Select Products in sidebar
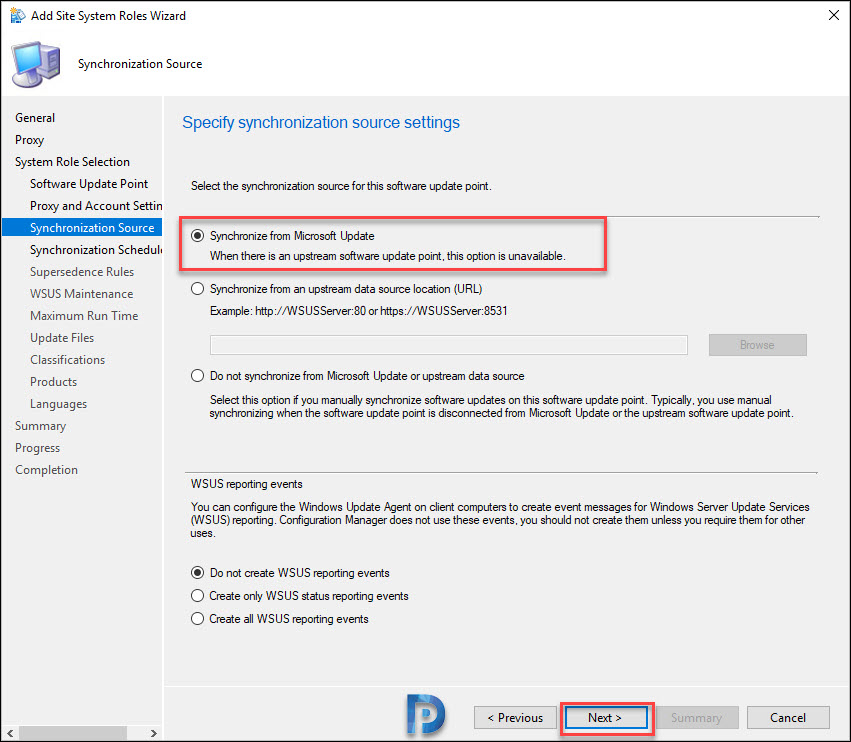This screenshot has width=851, height=742. (x=53, y=382)
